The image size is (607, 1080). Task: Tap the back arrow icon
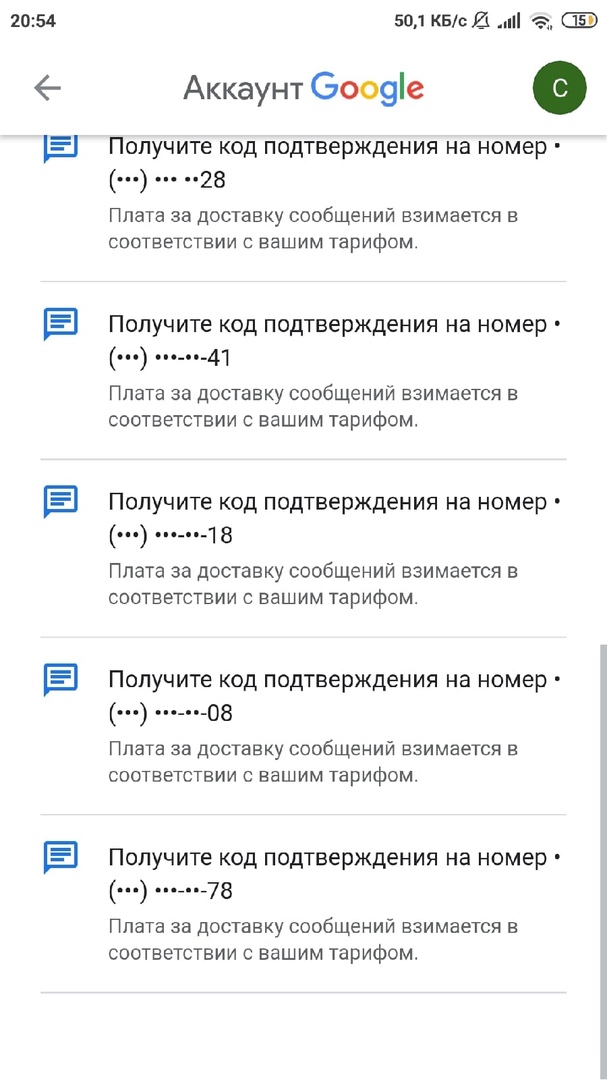[x=47, y=88]
